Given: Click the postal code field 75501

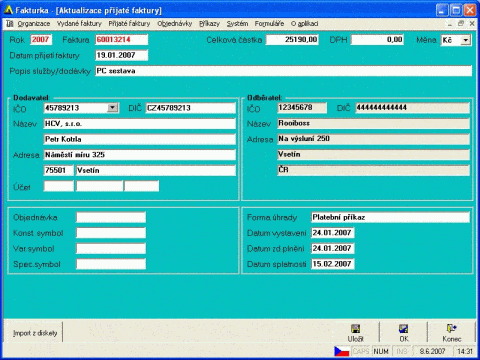Looking at the screenshot, I should (58, 170).
